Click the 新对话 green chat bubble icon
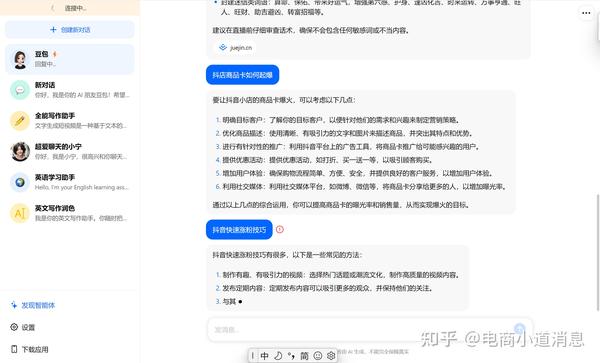 20,90
